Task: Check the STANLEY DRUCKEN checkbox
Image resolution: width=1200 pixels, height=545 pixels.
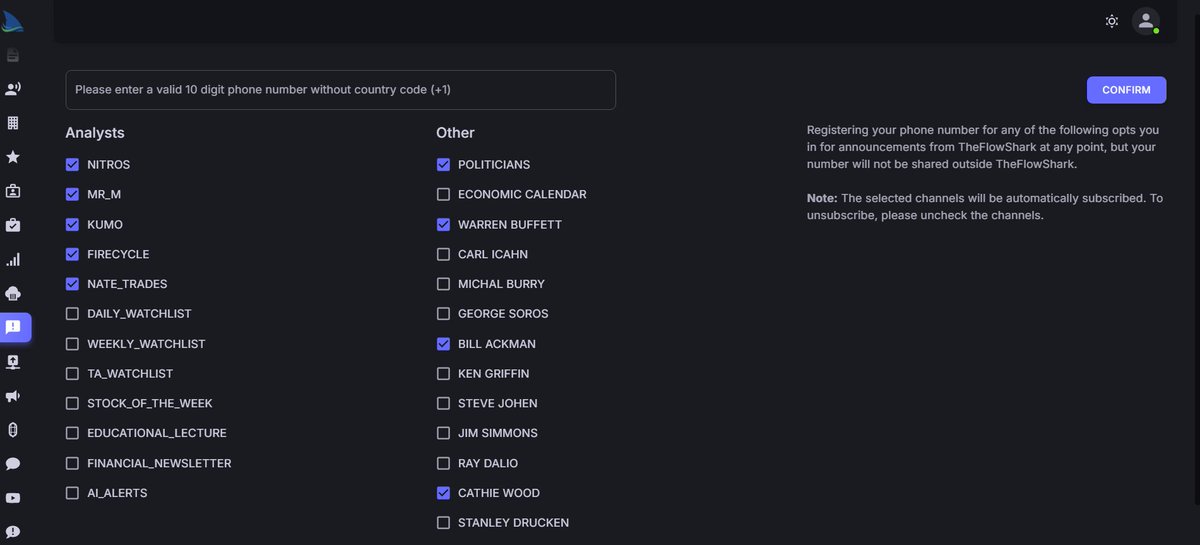Action: tap(443, 523)
